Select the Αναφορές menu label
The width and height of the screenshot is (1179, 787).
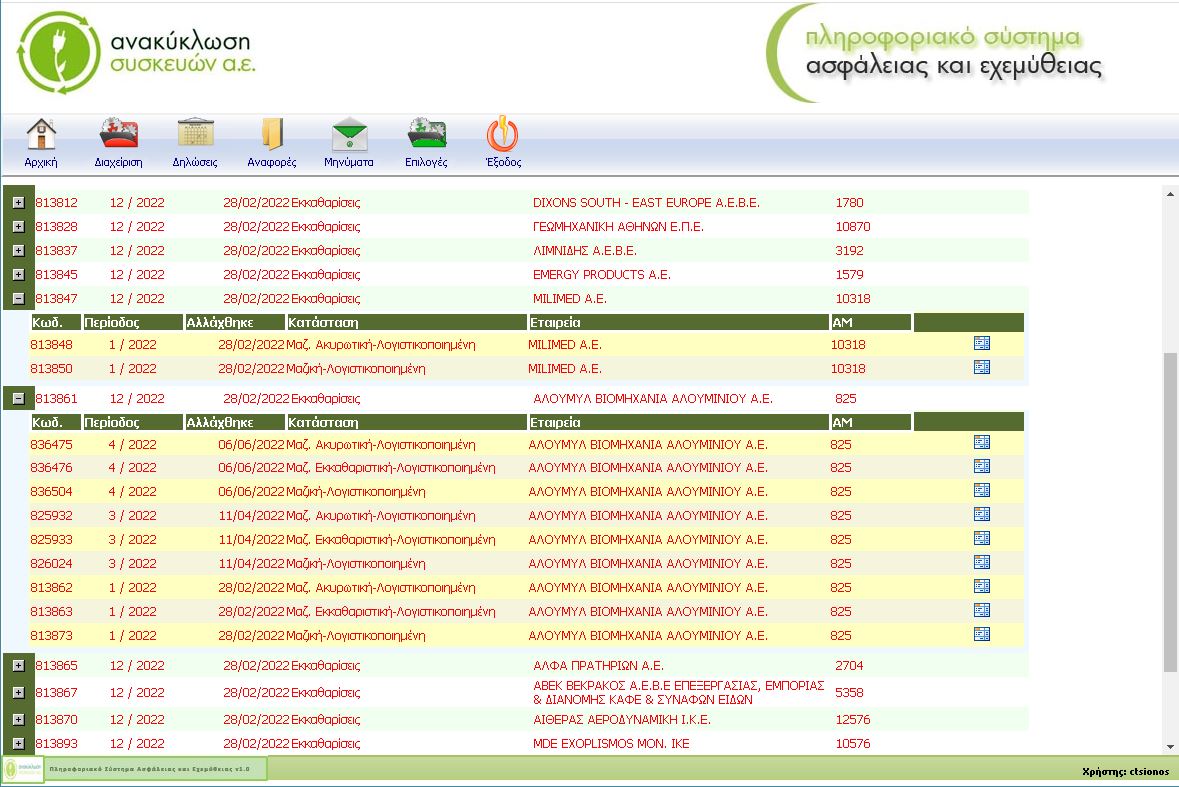pyautogui.click(x=272, y=162)
